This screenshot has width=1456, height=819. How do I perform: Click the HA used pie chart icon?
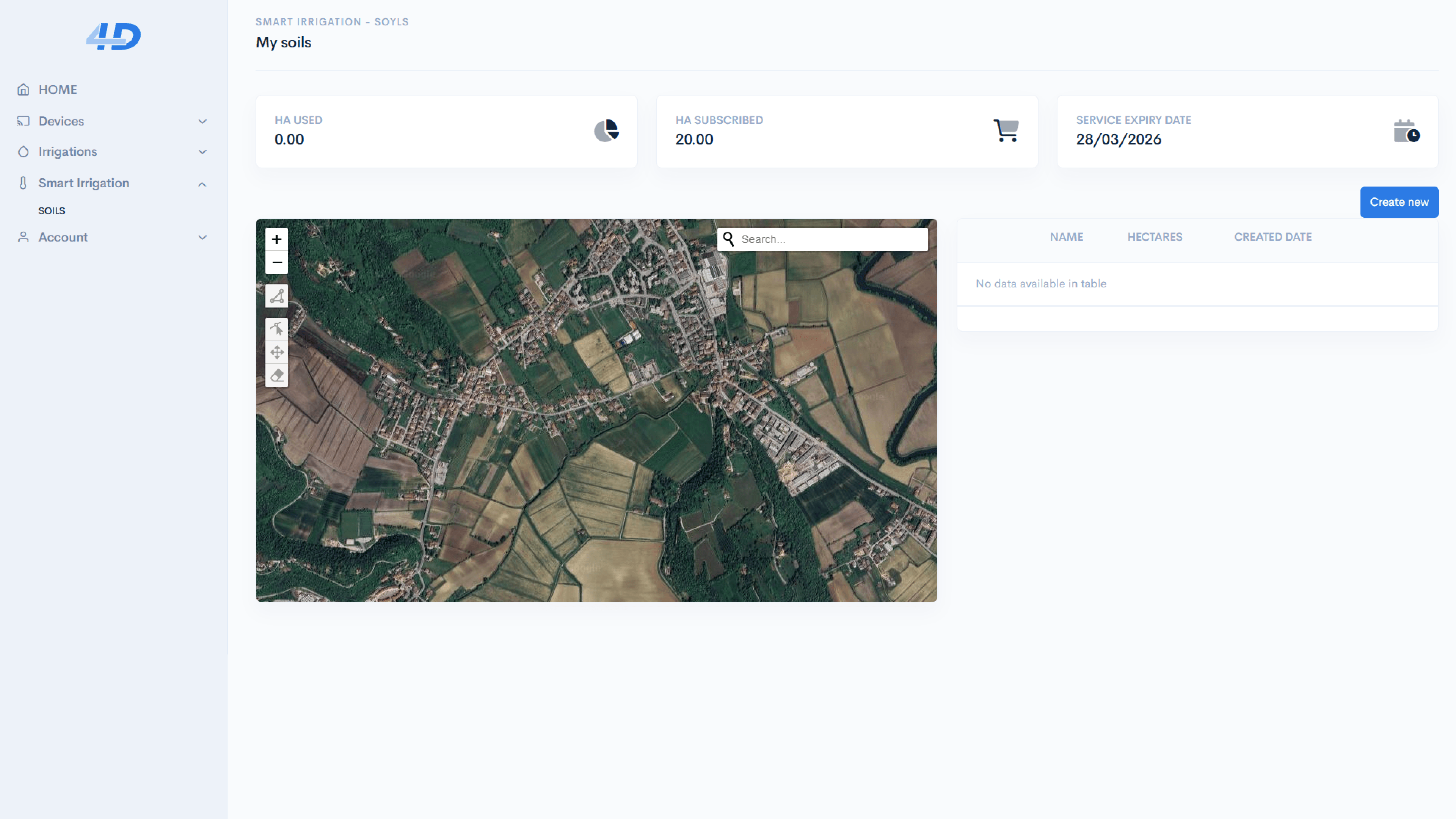pyautogui.click(x=606, y=130)
